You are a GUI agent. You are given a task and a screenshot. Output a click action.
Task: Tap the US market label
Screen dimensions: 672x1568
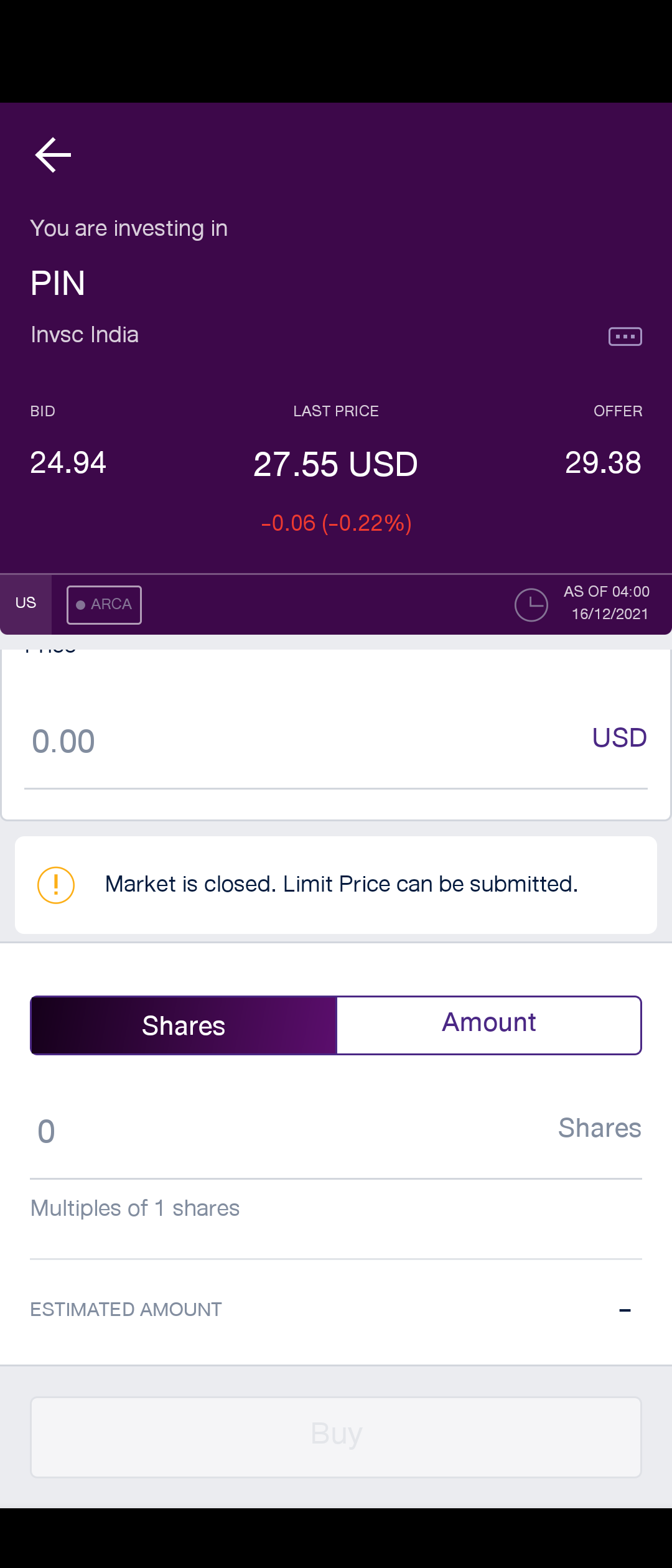point(26,603)
